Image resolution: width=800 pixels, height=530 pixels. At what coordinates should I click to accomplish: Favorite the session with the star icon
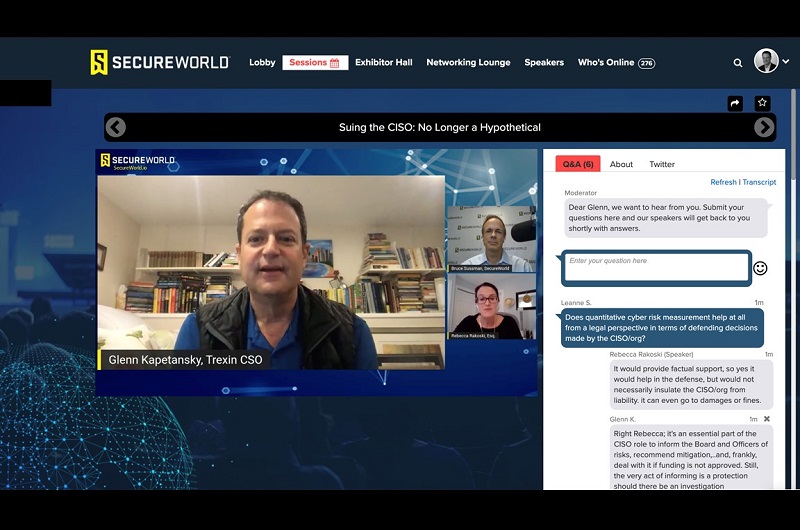[762, 103]
